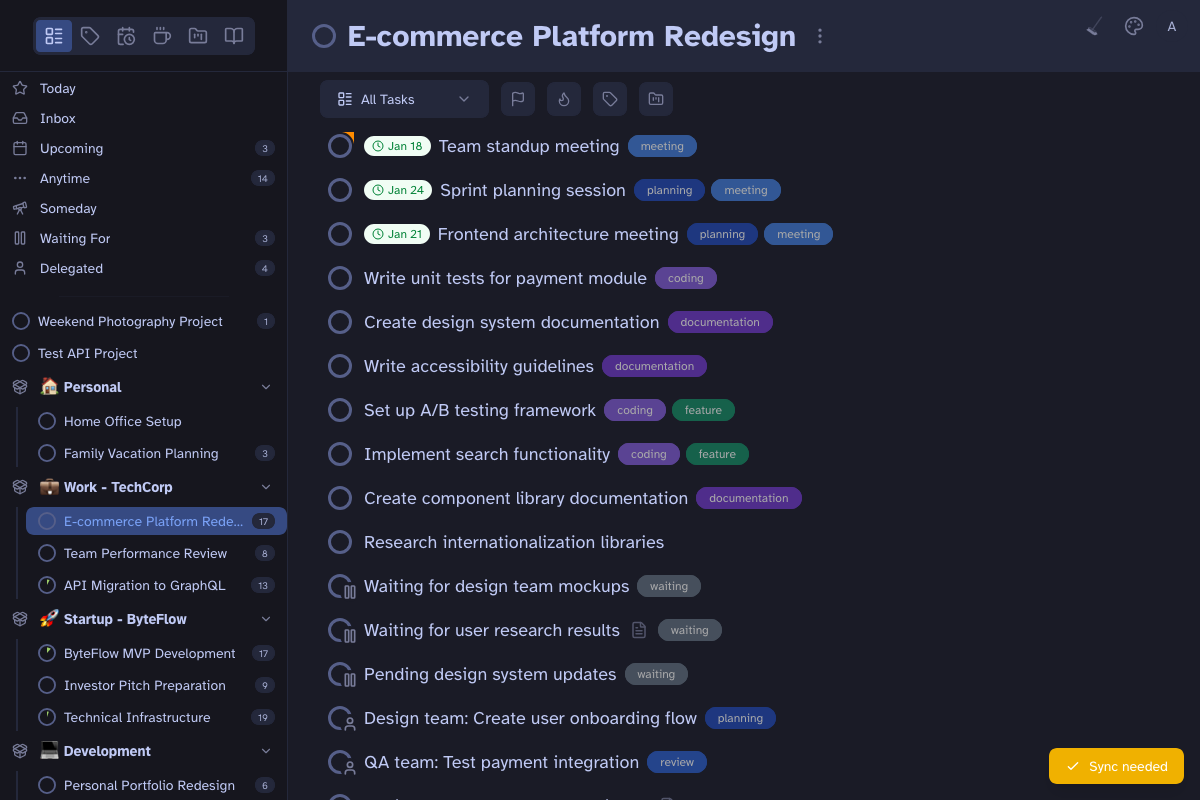Select the tag view icon in the top sidebar
Image resolution: width=1200 pixels, height=800 pixels.
coord(90,36)
